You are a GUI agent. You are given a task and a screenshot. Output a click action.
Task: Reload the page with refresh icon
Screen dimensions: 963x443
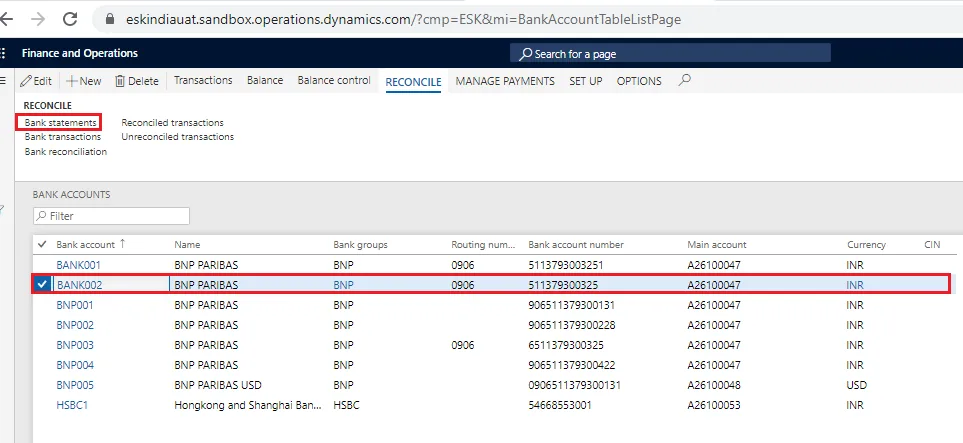(70, 19)
